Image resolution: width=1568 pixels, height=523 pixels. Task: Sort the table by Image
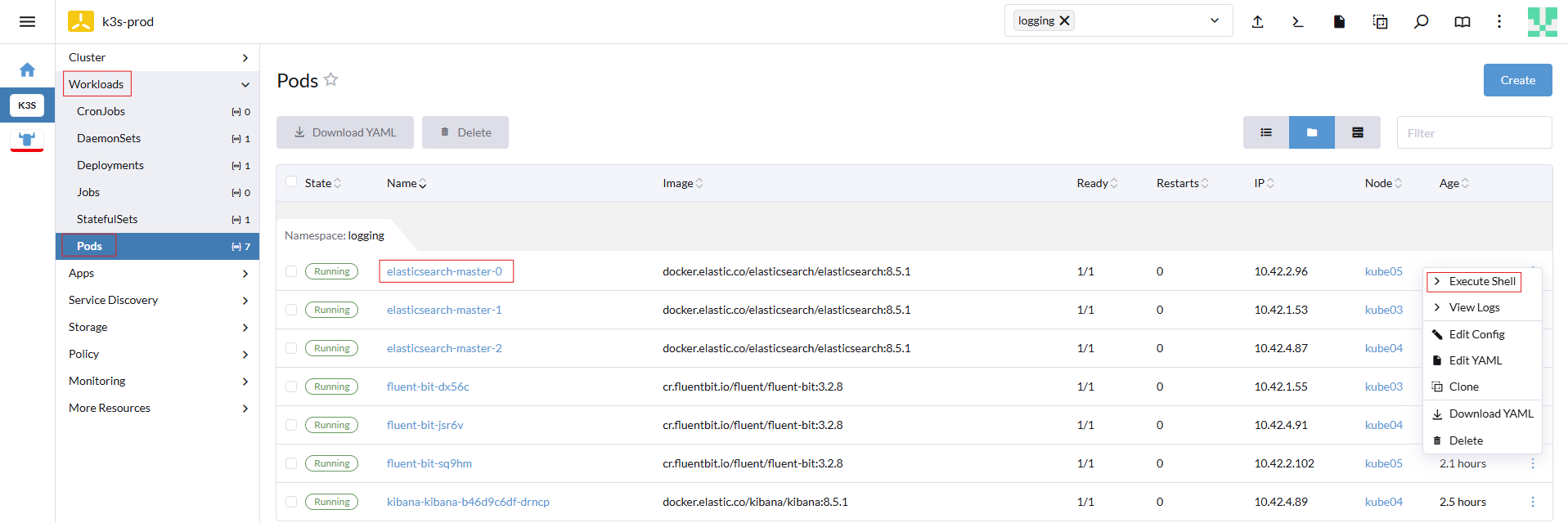point(683,183)
